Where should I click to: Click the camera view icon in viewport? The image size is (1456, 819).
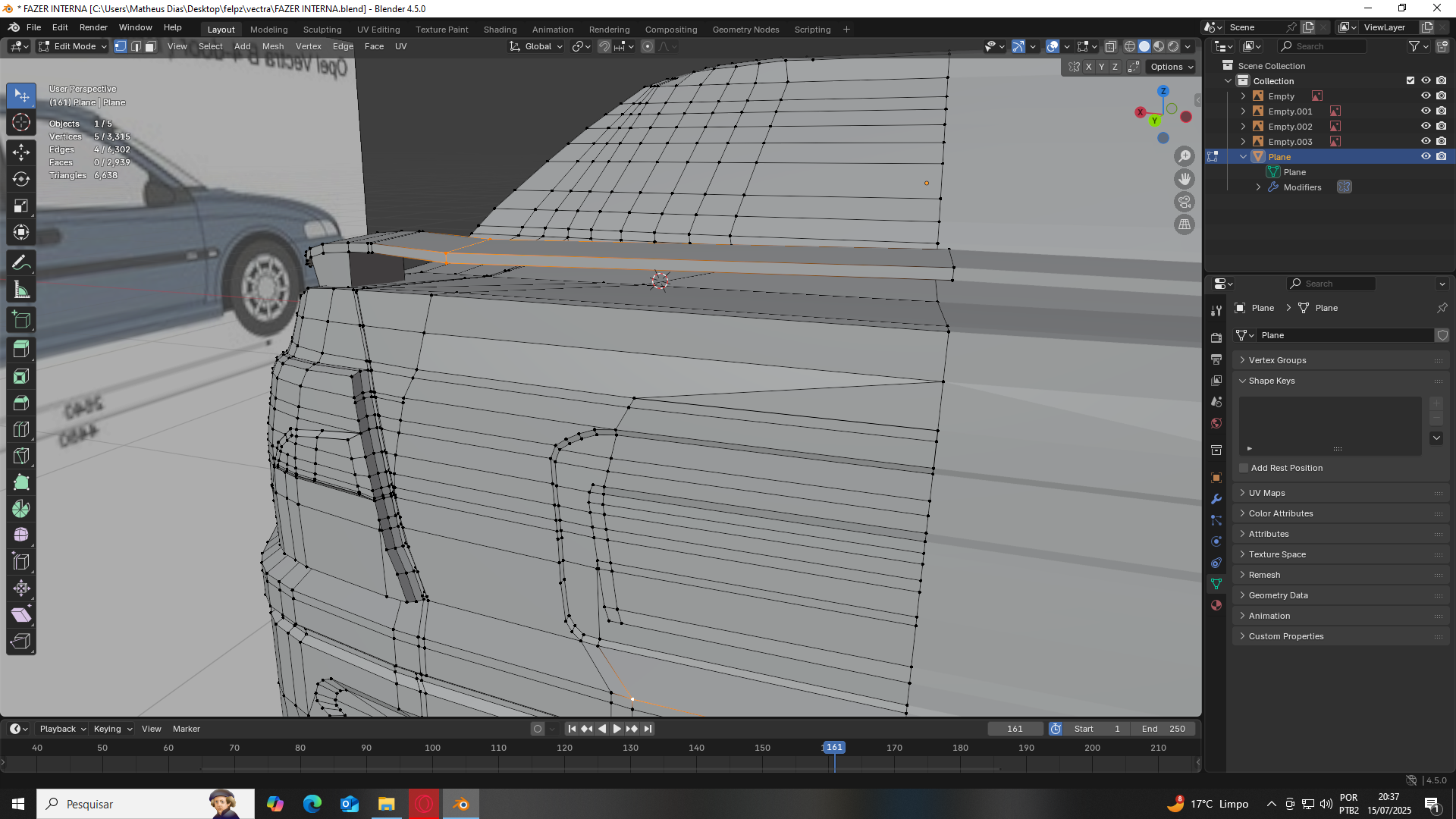click(x=1184, y=202)
